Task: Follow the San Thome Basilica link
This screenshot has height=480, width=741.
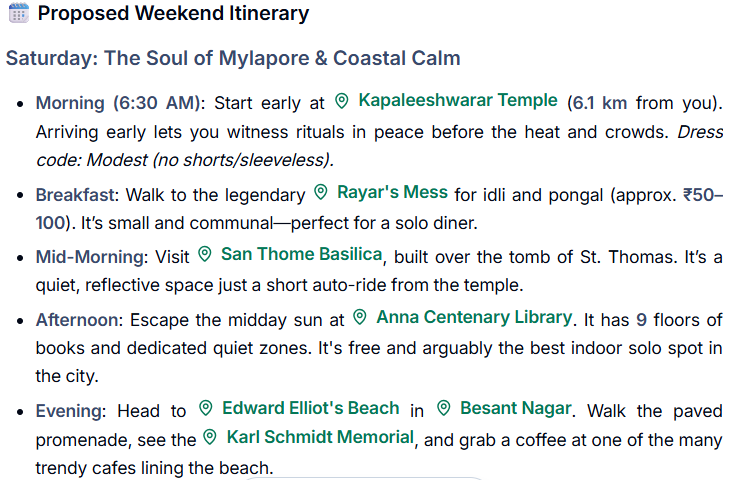Action: click(301, 254)
